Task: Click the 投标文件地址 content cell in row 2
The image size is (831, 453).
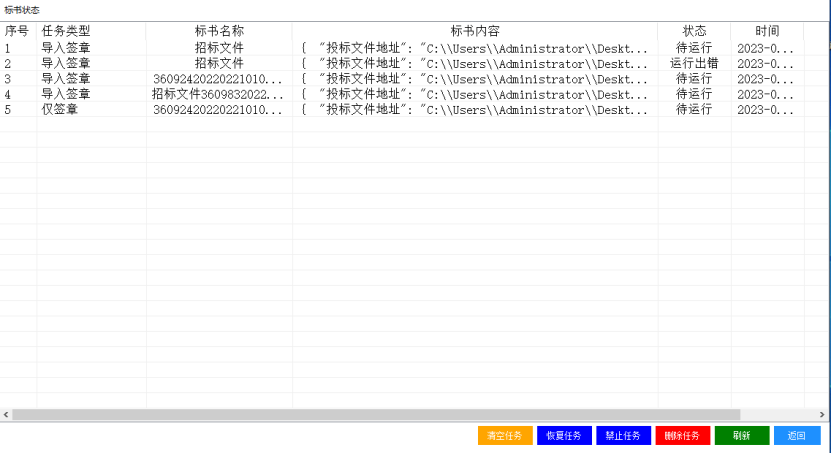Action: click(x=475, y=64)
